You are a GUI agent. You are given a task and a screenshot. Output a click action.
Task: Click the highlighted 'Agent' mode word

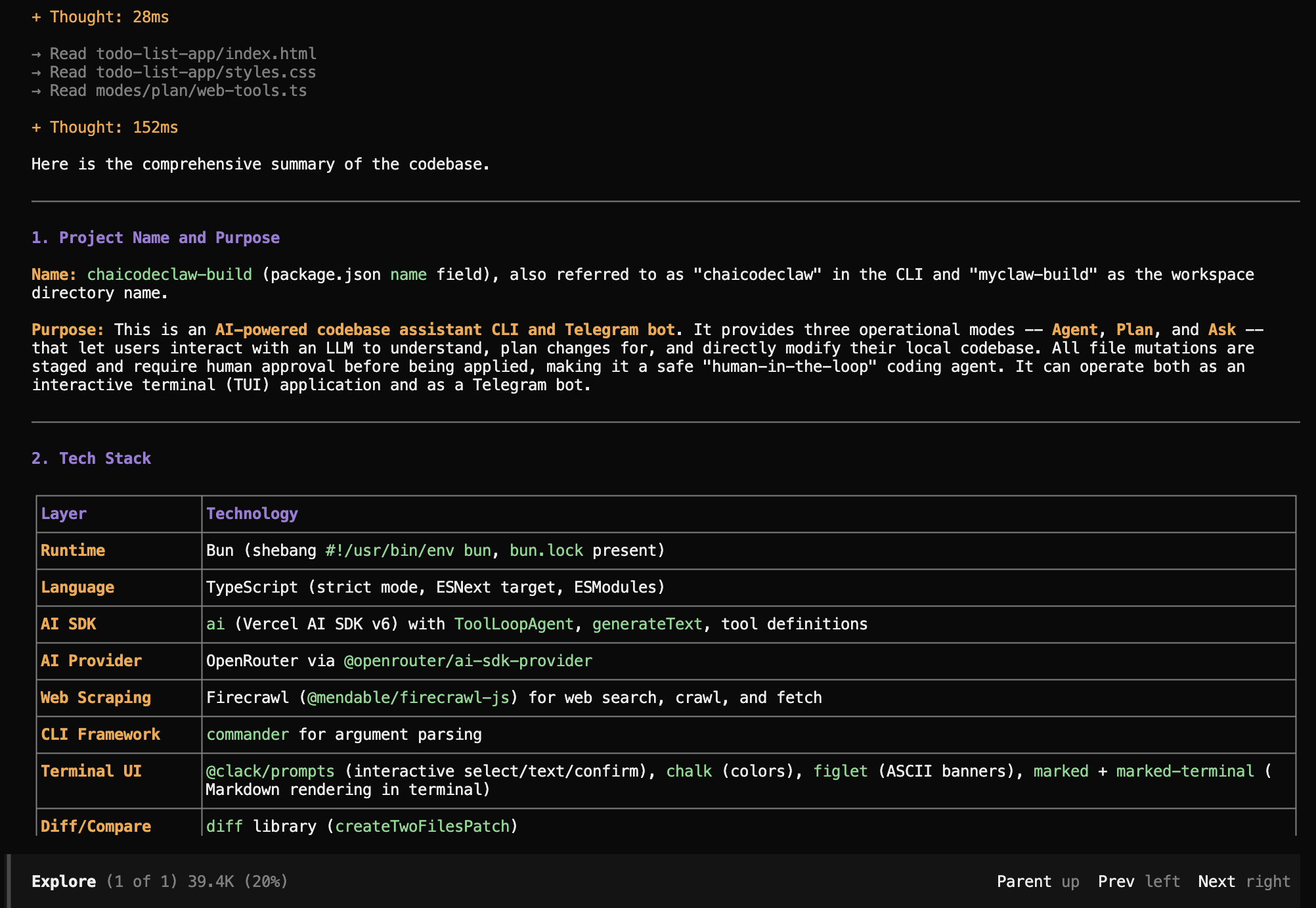[x=1074, y=330]
